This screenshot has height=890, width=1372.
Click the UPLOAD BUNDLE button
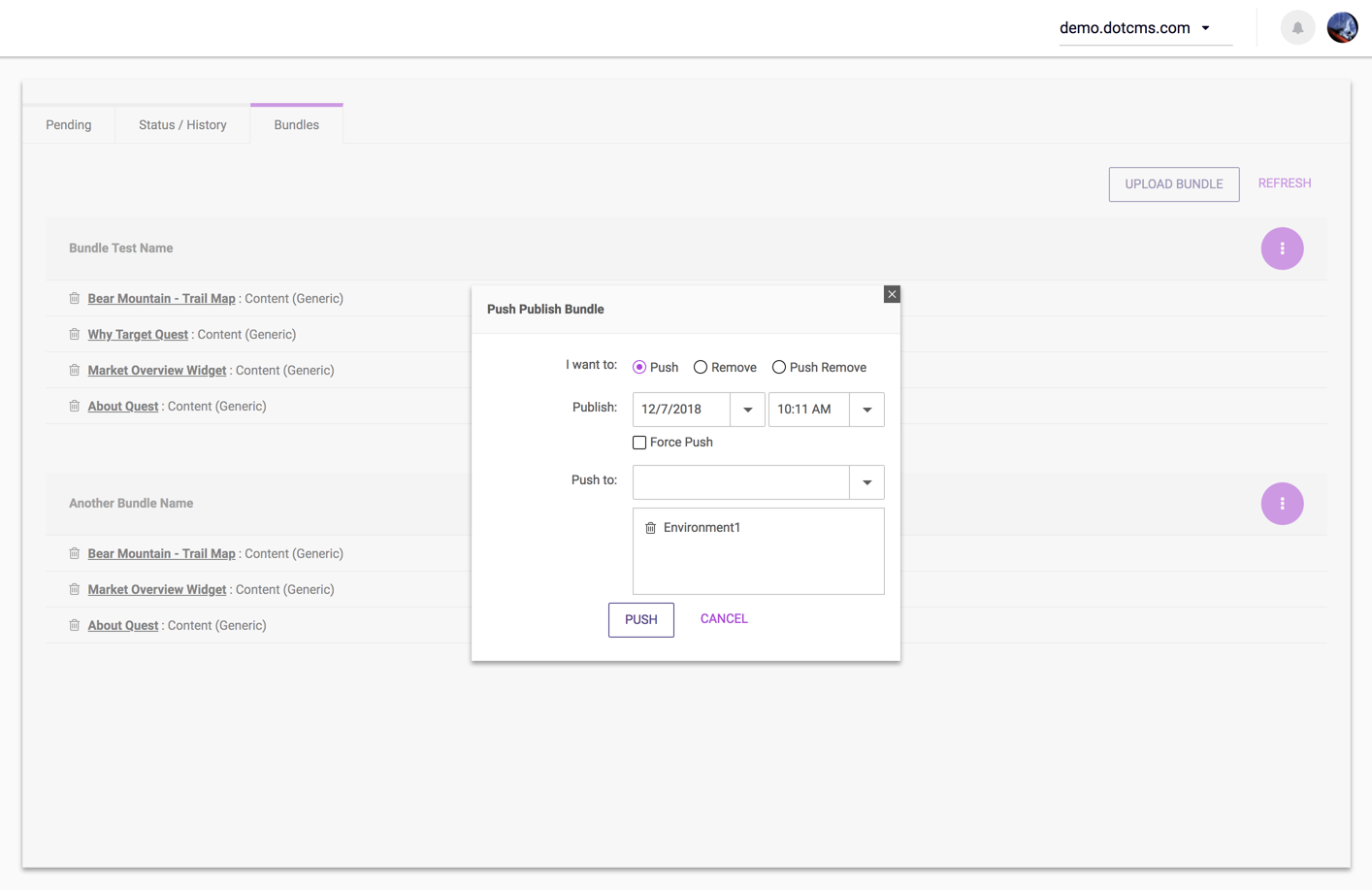click(x=1173, y=184)
